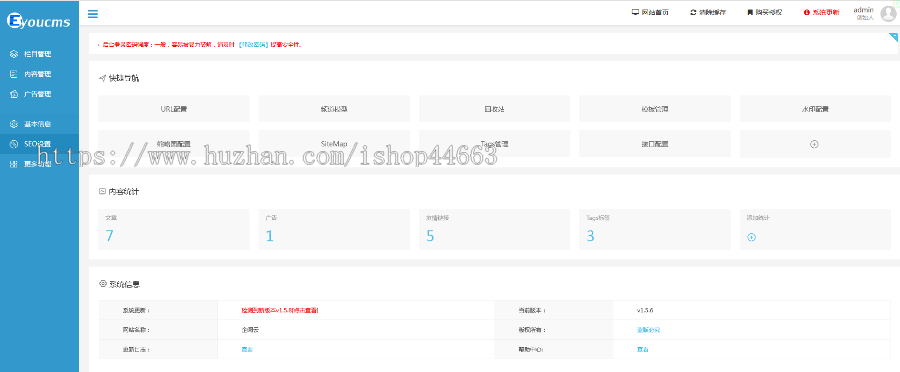Open the URL配置 quick navigation tile
The height and width of the screenshot is (372, 900).
(174, 108)
